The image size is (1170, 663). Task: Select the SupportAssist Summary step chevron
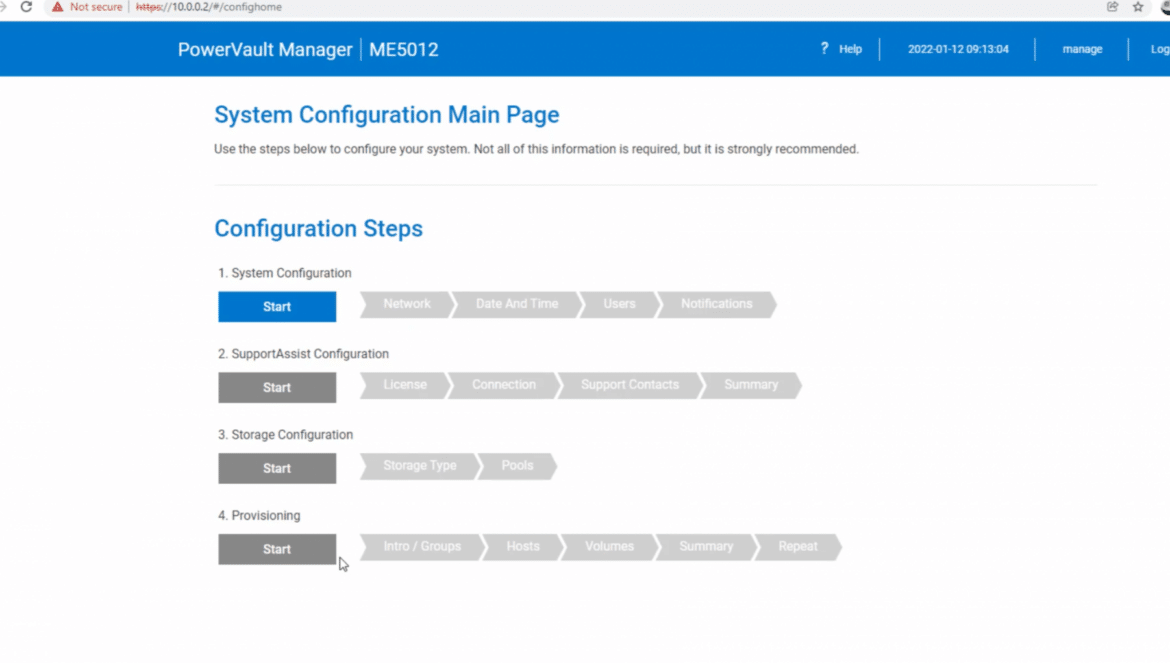pyautogui.click(x=751, y=385)
